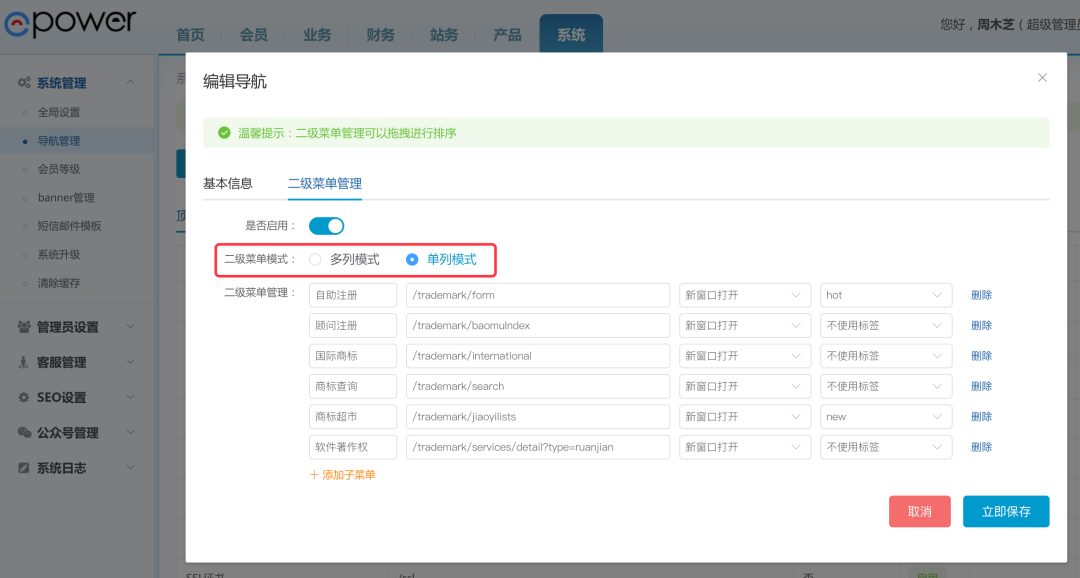The height and width of the screenshot is (578, 1080).
Task: Switch to the 基本信息 tab
Action: (228, 184)
